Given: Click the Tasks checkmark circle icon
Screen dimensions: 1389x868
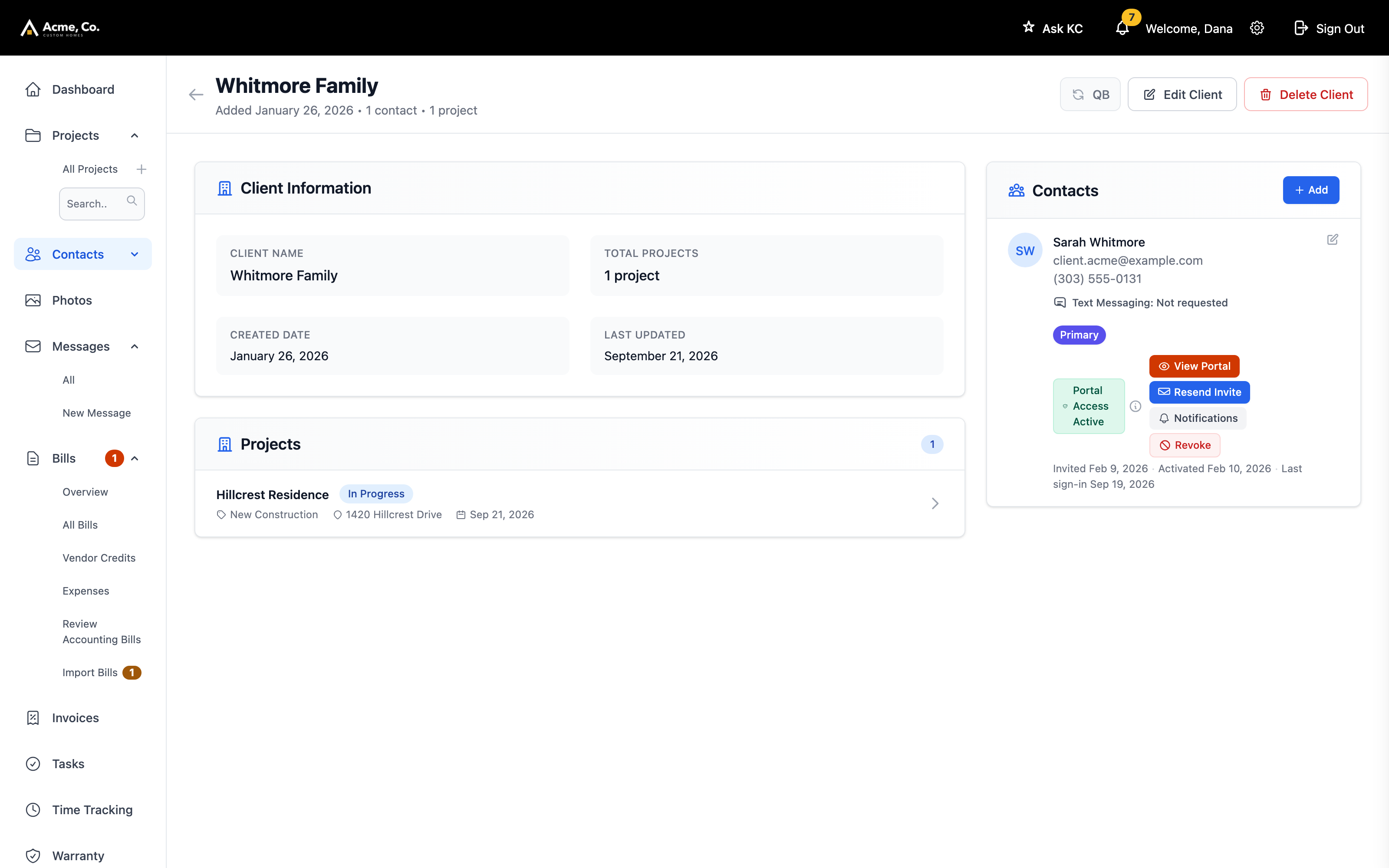Looking at the screenshot, I should (x=33, y=763).
